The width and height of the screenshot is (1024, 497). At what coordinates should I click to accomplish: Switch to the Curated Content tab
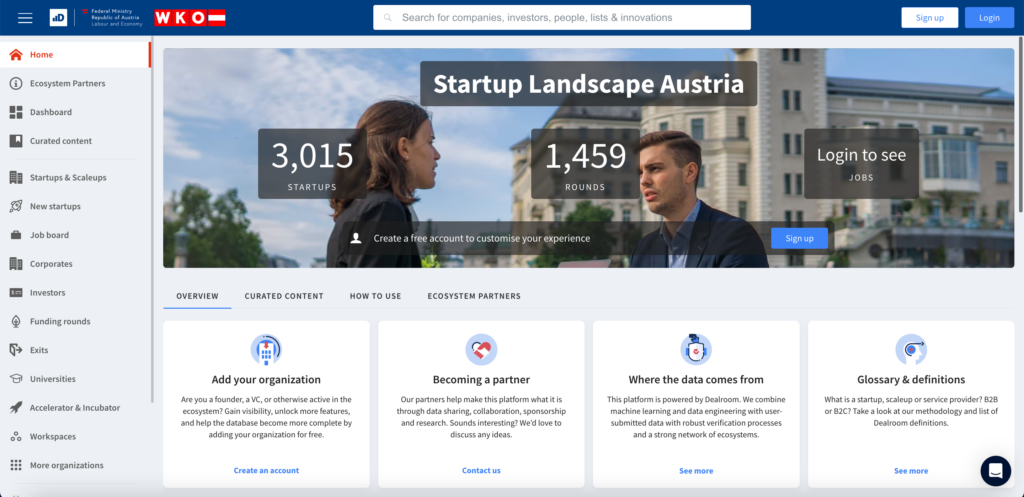(284, 296)
